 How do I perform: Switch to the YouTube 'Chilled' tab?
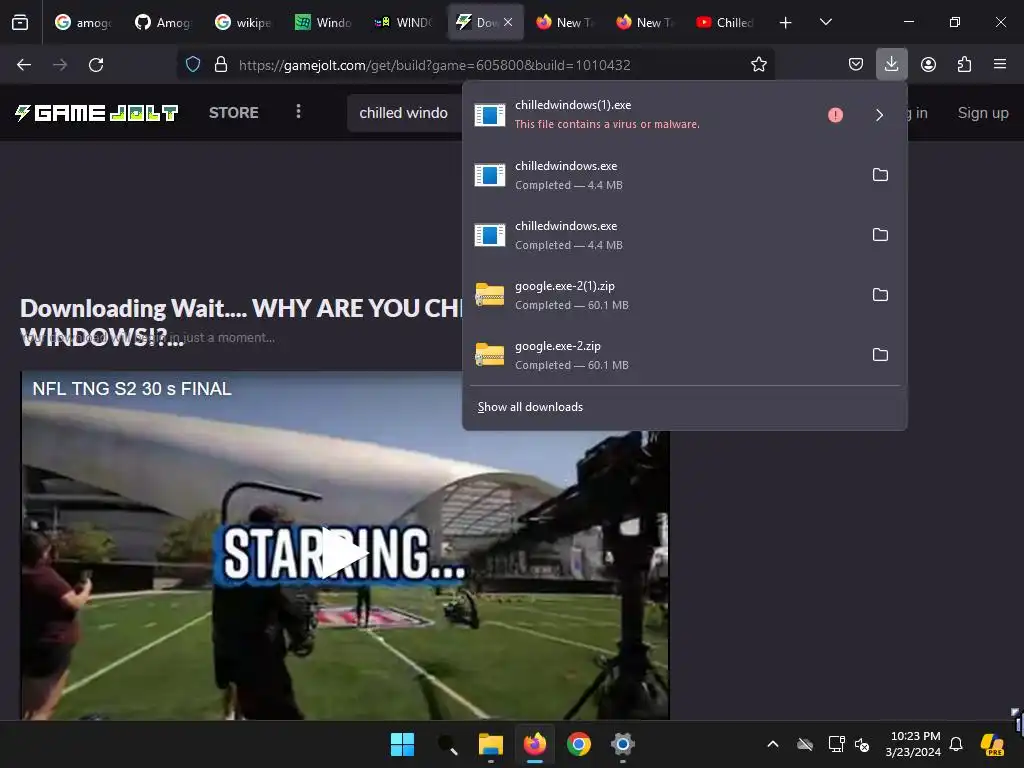(725, 23)
